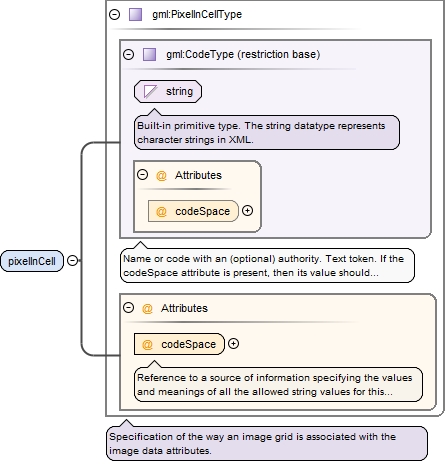Screen dimensions: 446x464
Task: Click the purple square icon beside gml:PixelInCellType
Action: pyautogui.click(x=135, y=15)
